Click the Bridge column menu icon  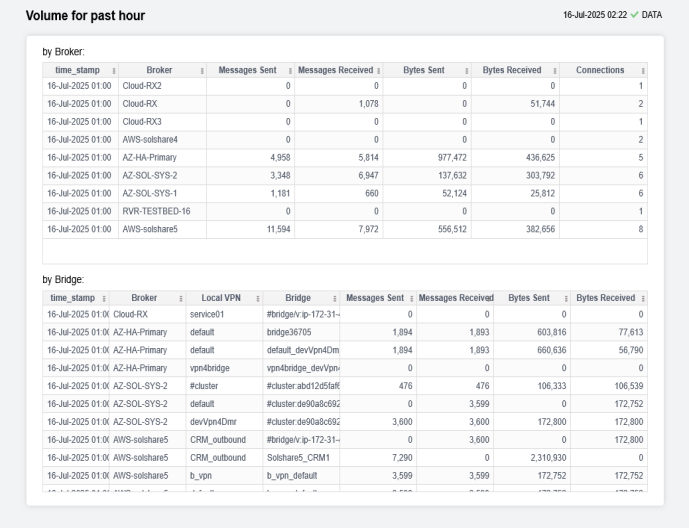pyautogui.click(x=333, y=298)
